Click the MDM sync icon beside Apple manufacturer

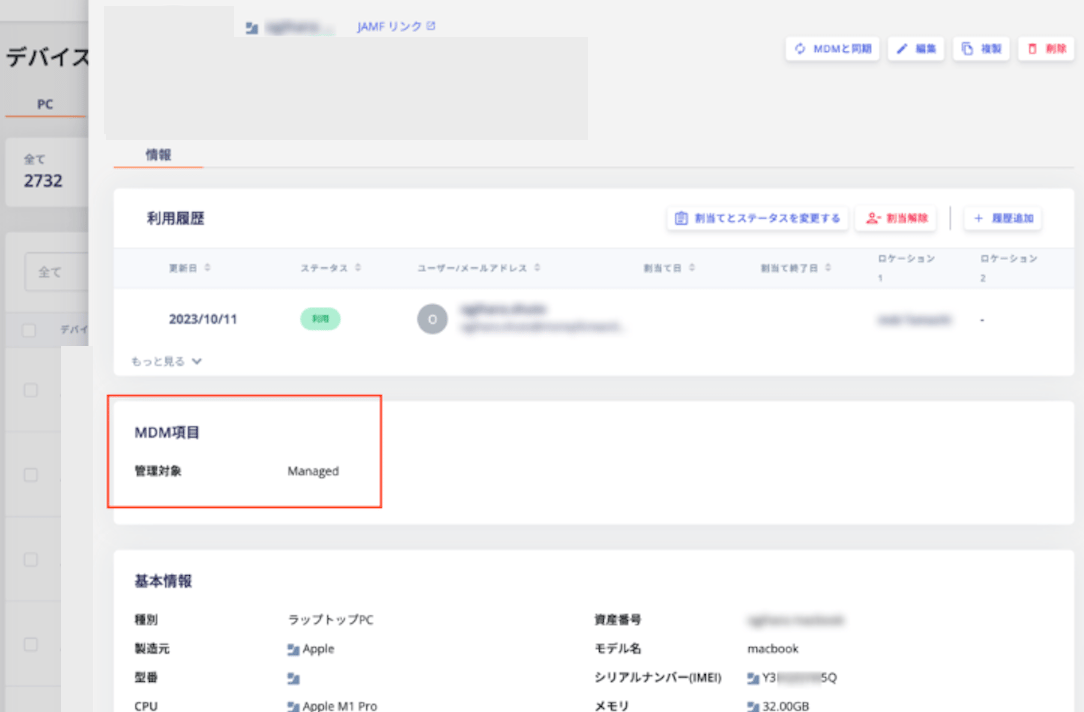293,649
